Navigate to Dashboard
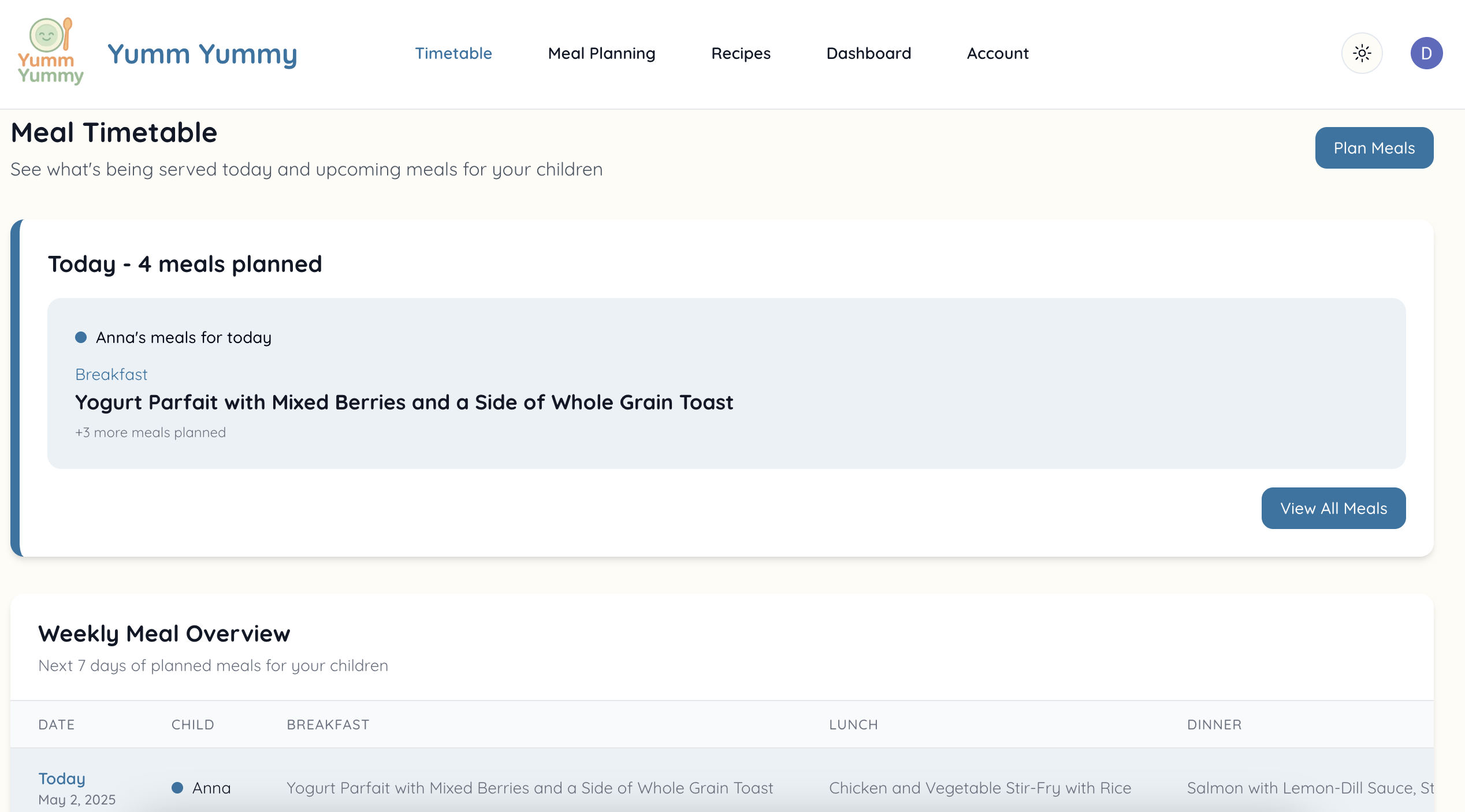Screen dimensions: 1465x812 tap(868, 53)
